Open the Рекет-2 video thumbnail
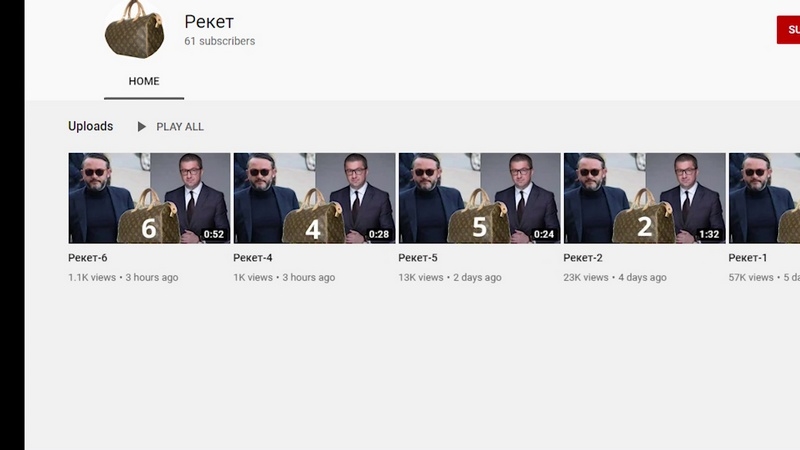800x450 pixels. 644,198
